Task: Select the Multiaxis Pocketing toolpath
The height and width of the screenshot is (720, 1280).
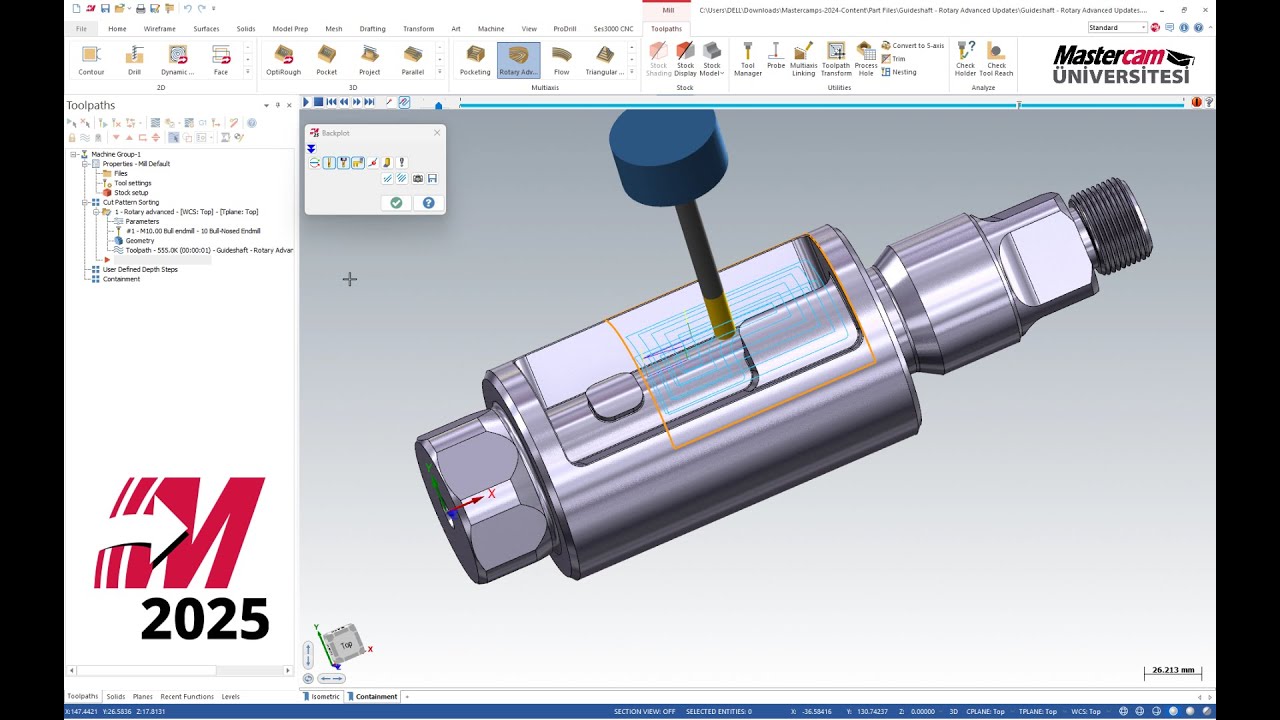Action: click(x=475, y=60)
